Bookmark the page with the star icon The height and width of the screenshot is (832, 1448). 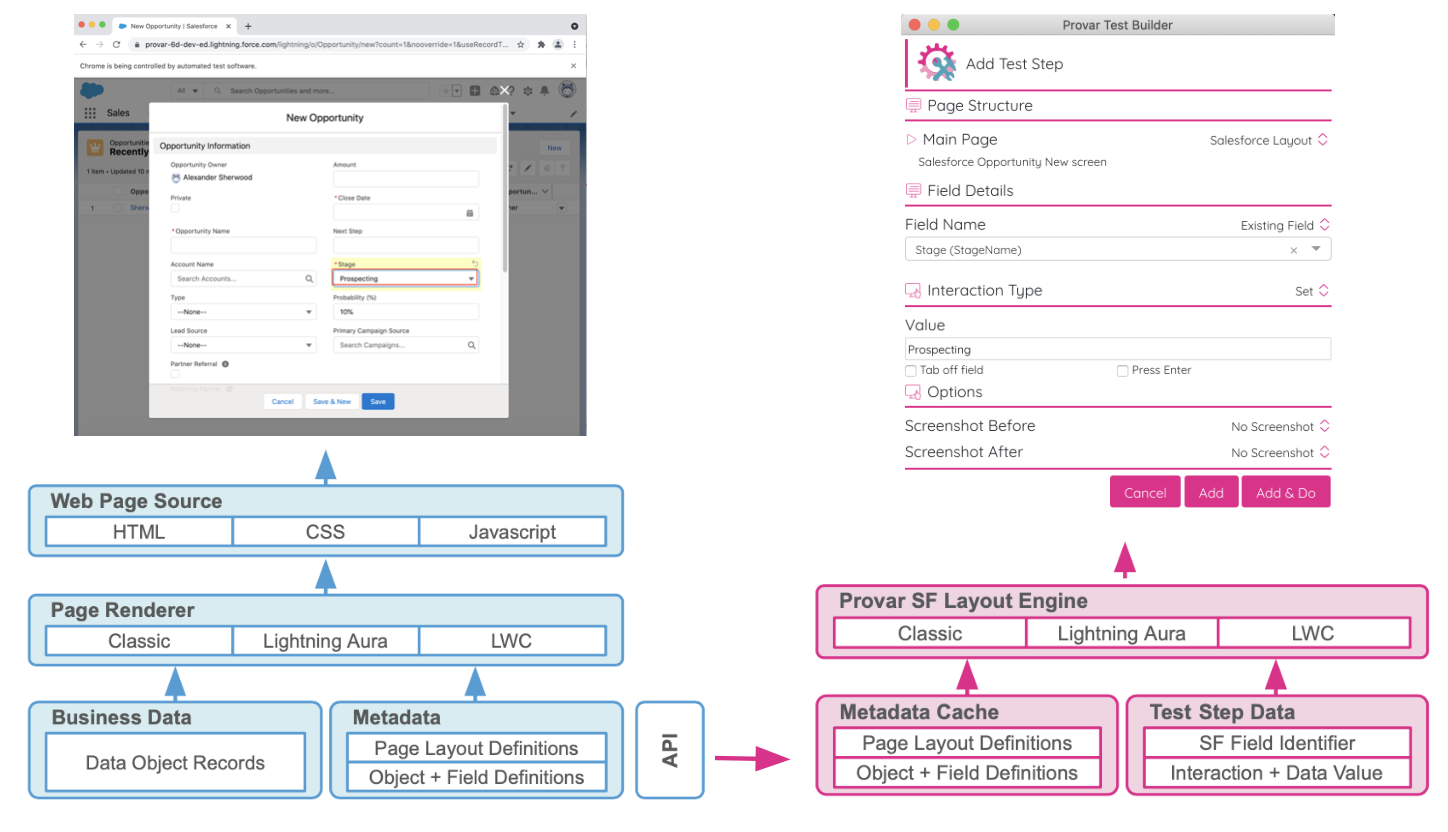521,44
